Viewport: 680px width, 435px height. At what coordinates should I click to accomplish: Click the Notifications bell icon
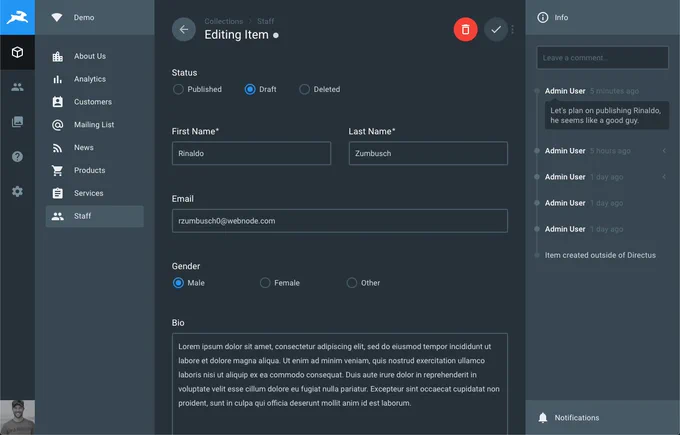tap(543, 418)
